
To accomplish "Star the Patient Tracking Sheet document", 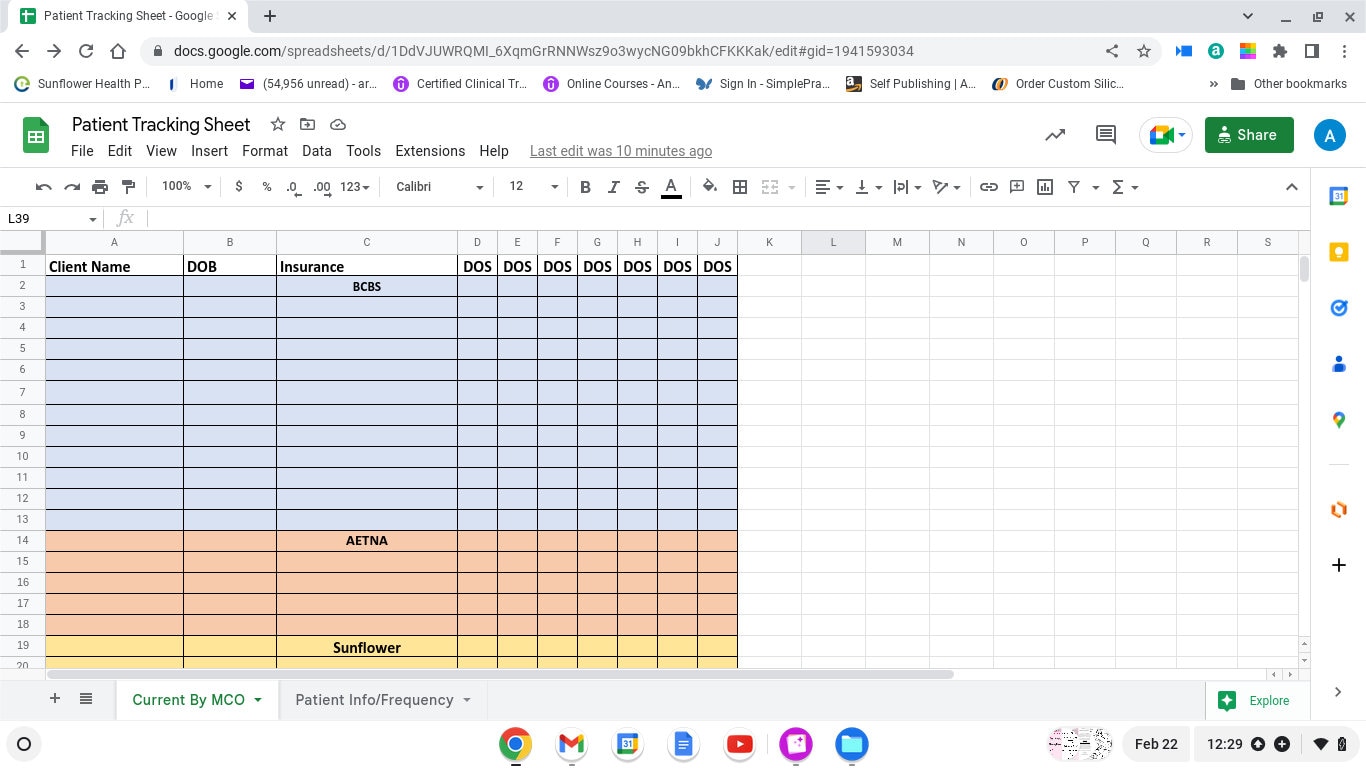I will pyautogui.click(x=278, y=124).
